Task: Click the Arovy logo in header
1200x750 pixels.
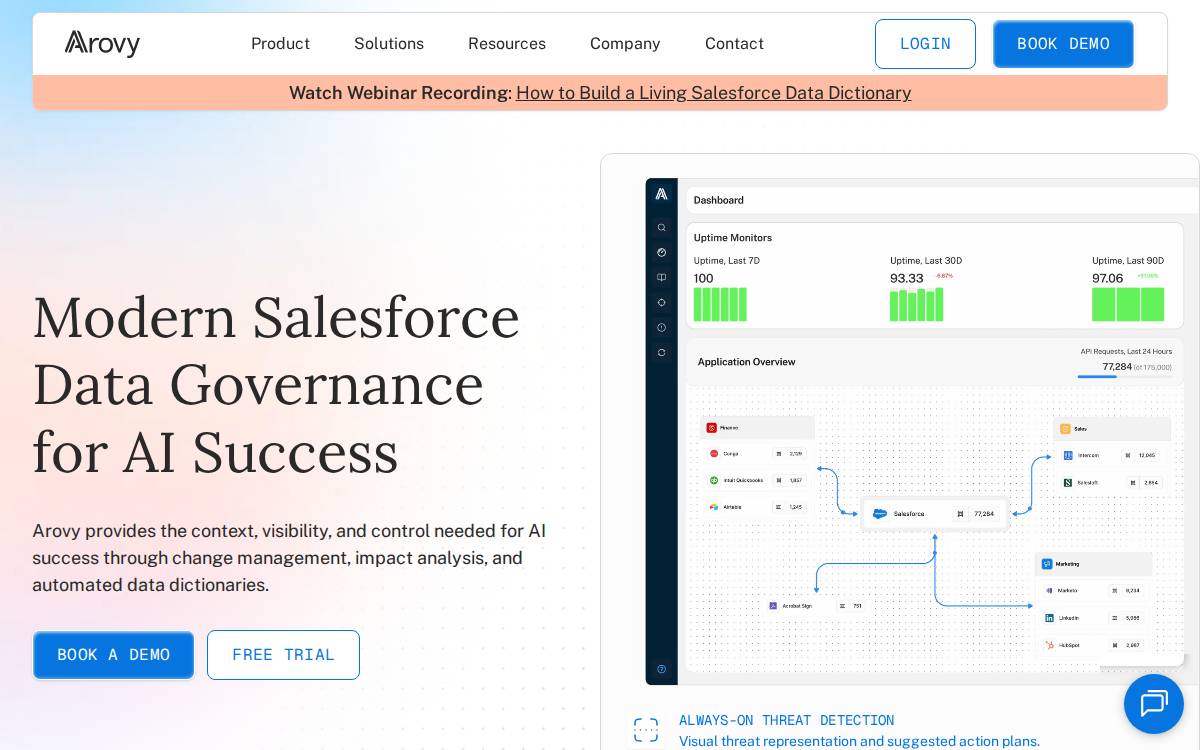Action: pos(102,43)
